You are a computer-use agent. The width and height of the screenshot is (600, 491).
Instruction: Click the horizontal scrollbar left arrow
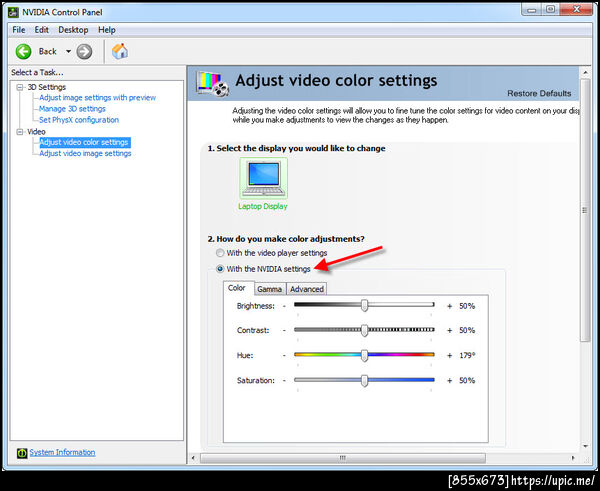coord(193,458)
